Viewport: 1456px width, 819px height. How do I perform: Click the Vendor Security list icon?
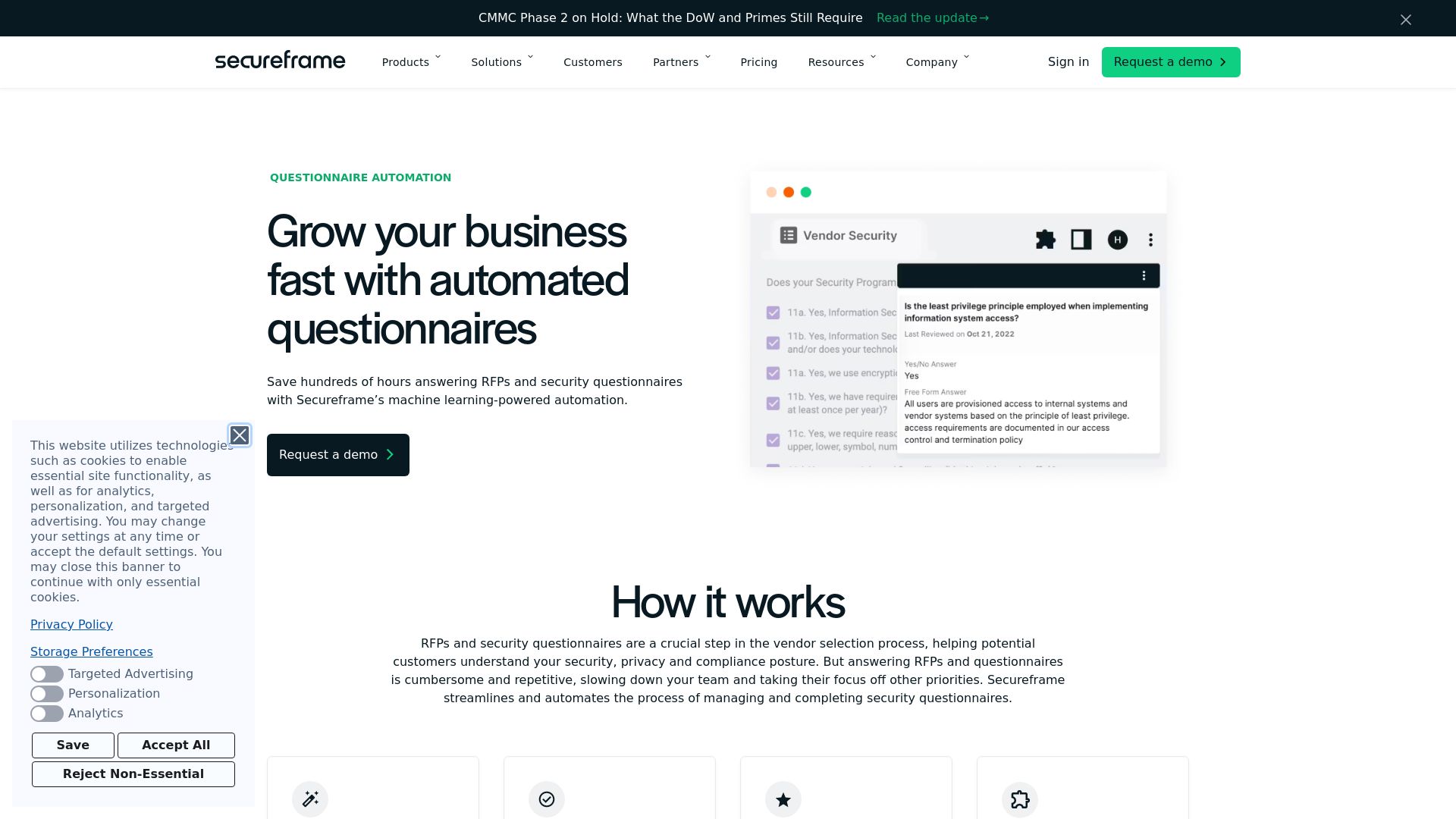point(789,235)
